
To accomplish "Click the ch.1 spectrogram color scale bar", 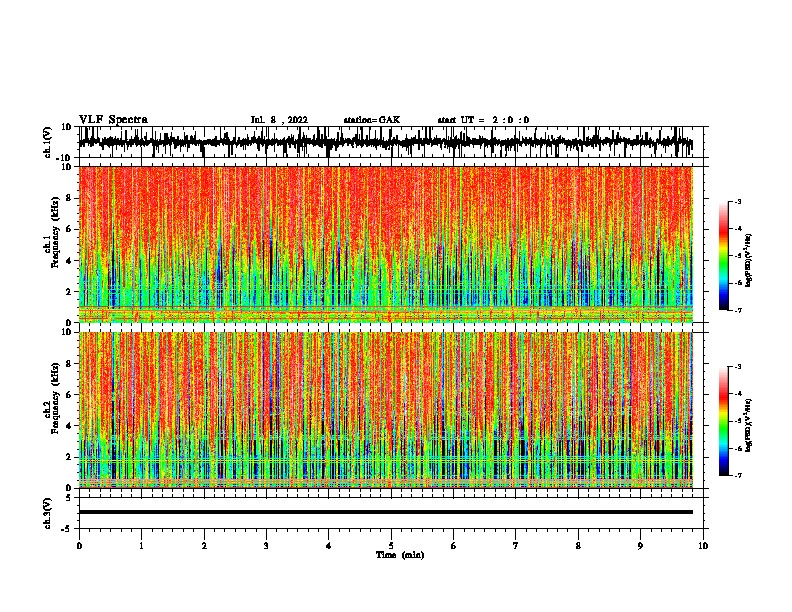I will click(x=723, y=256).
